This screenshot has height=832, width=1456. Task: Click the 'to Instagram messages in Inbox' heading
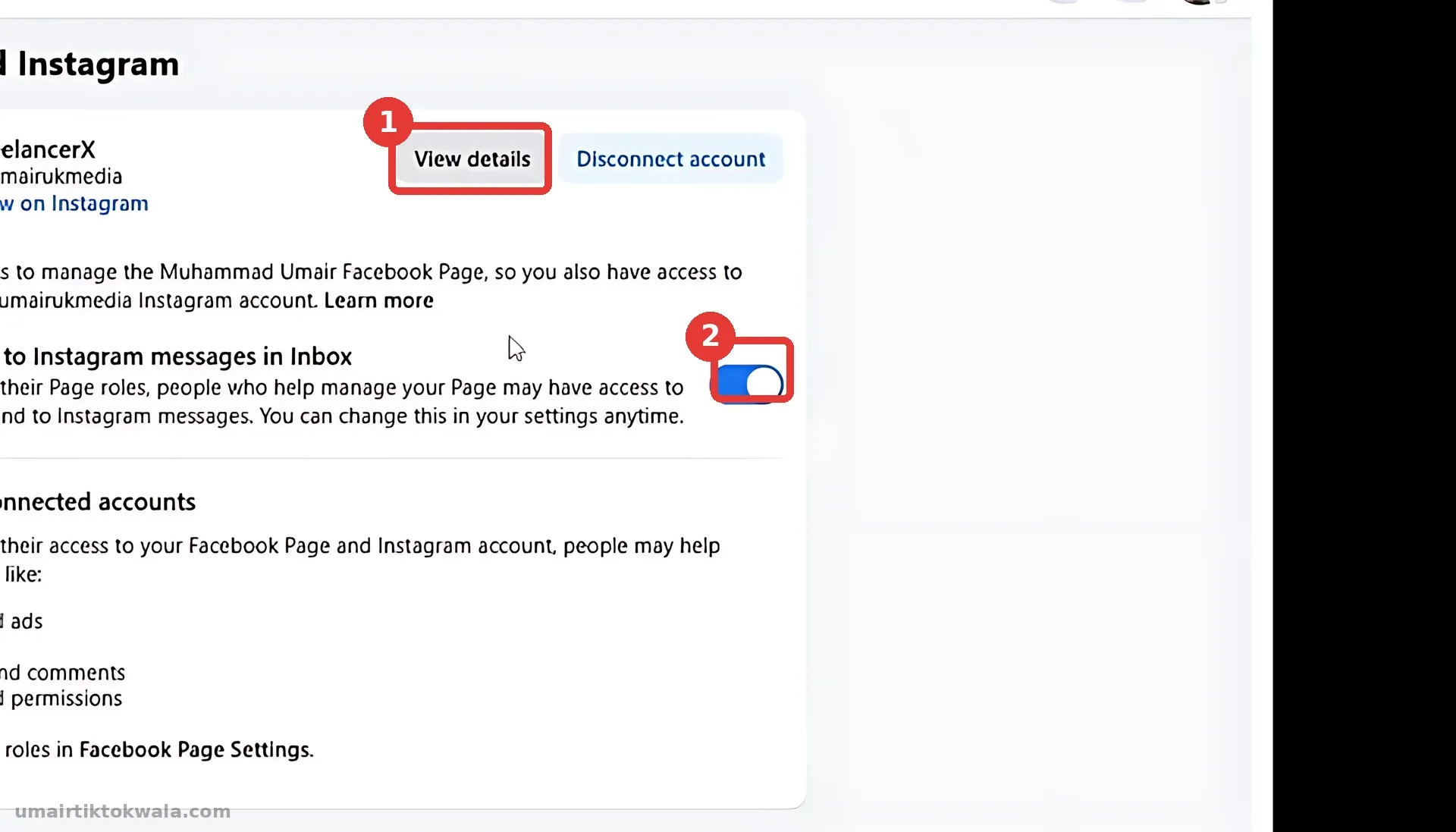[177, 356]
